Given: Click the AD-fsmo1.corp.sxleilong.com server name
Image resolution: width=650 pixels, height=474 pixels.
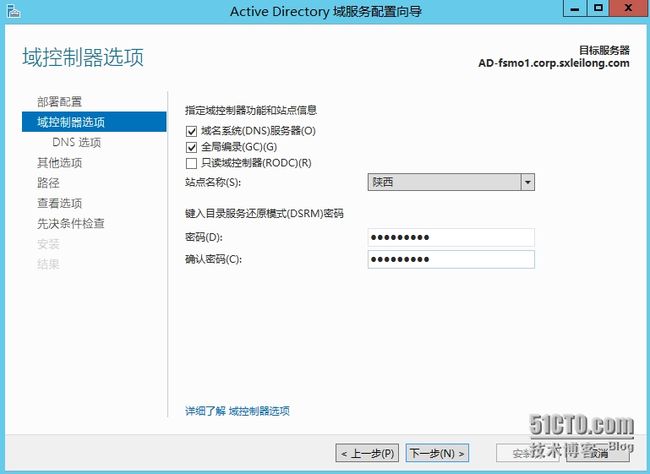Looking at the screenshot, I should 554,63.
